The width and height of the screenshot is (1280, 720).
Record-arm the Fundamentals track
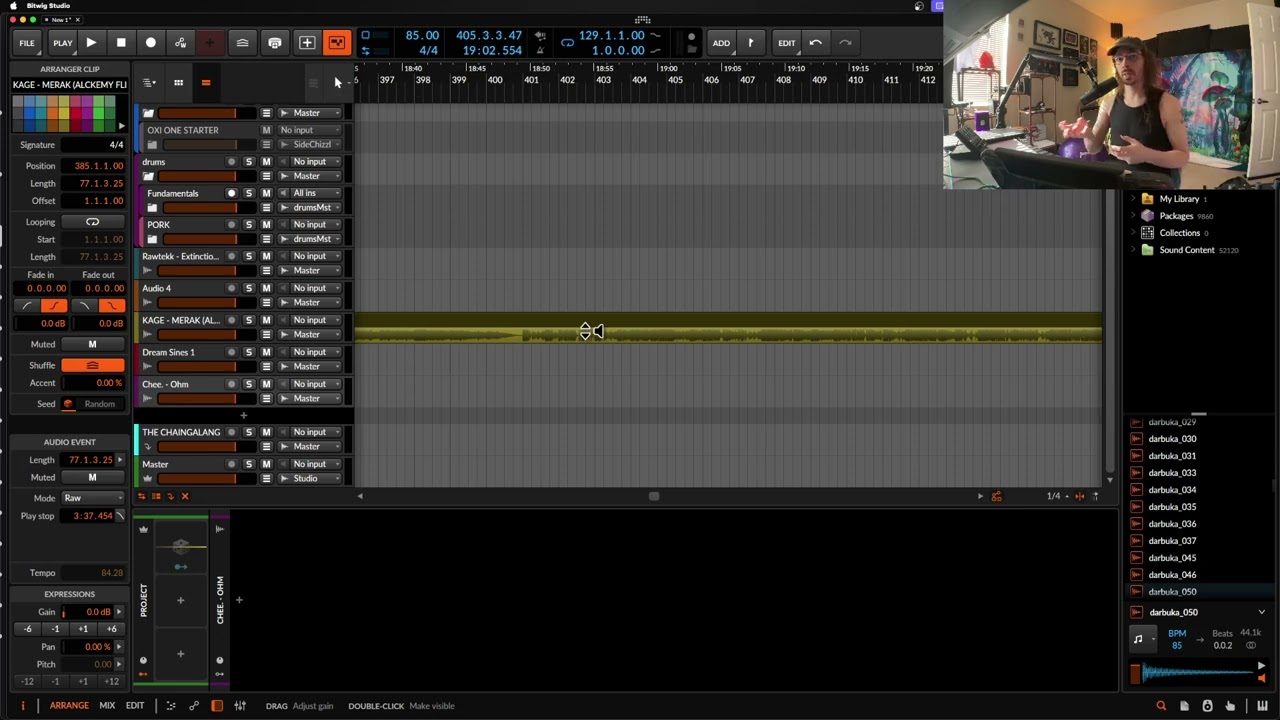point(232,193)
